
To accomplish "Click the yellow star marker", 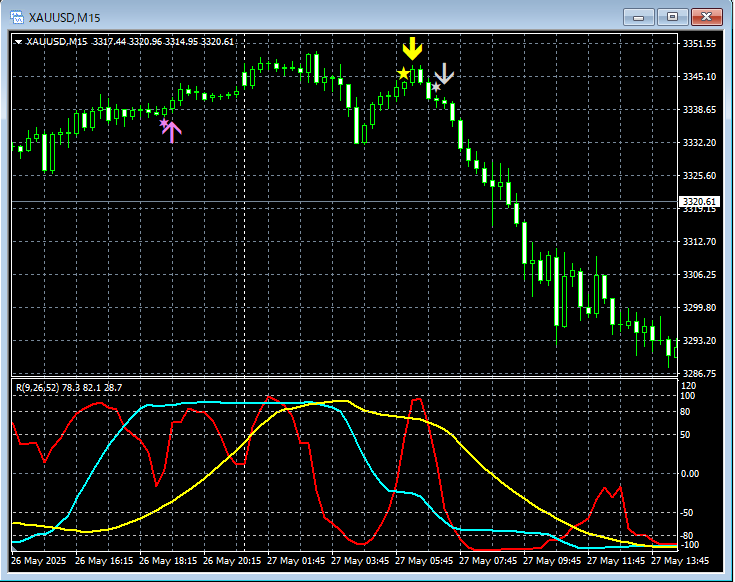I will coord(403,74).
